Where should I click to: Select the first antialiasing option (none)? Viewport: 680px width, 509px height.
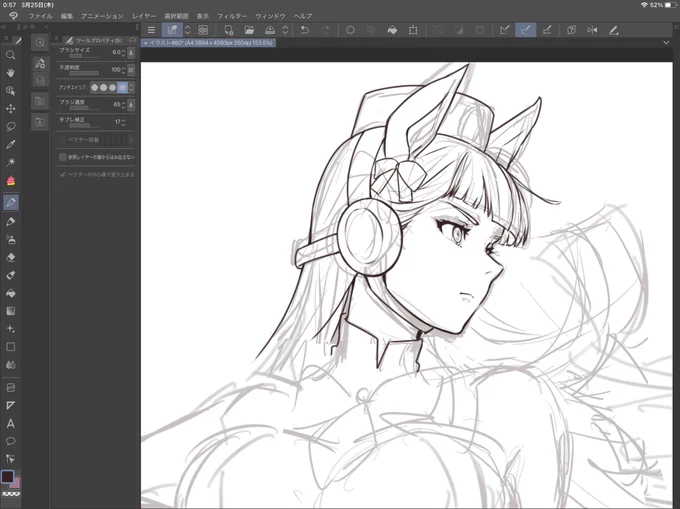(x=95, y=88)
